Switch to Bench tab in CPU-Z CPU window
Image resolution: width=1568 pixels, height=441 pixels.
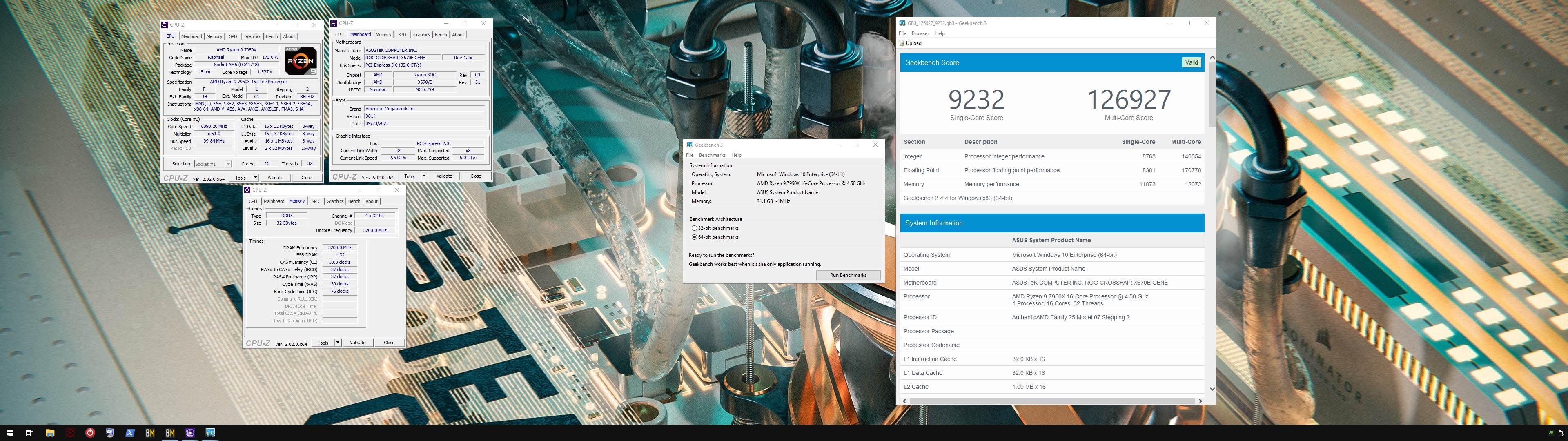(272, 37)
